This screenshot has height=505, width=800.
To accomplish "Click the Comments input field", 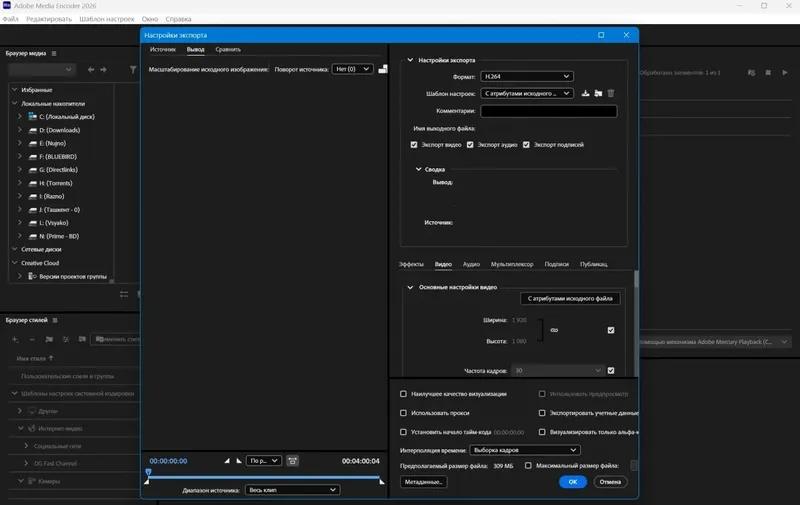I will [x=549, y=111].
